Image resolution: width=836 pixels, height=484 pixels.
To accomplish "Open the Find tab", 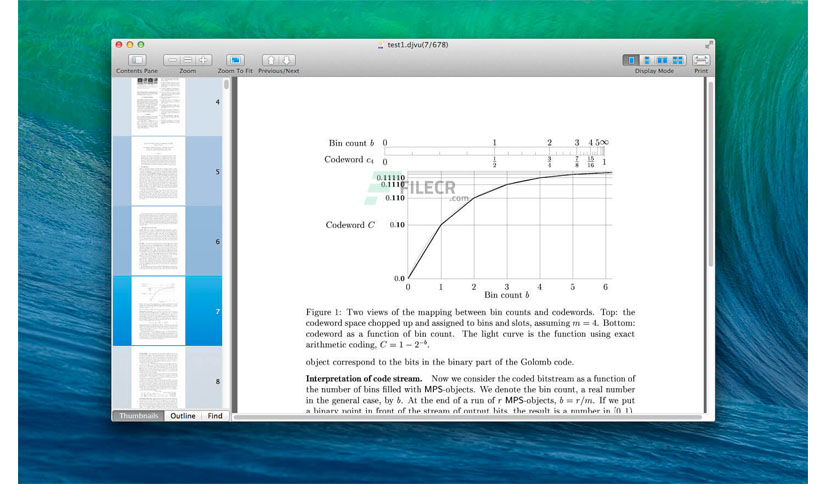I will (x=215, y=416).
